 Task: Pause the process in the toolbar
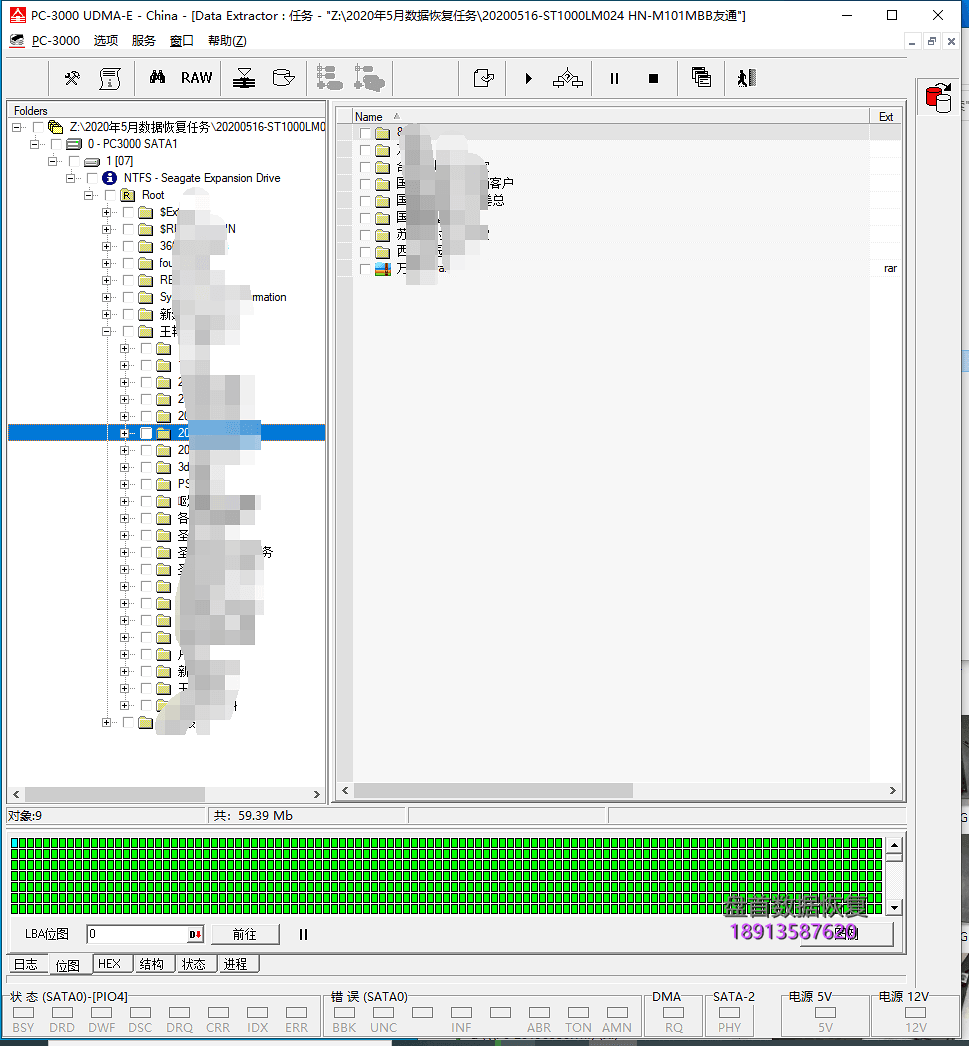(x=614, y=79)
